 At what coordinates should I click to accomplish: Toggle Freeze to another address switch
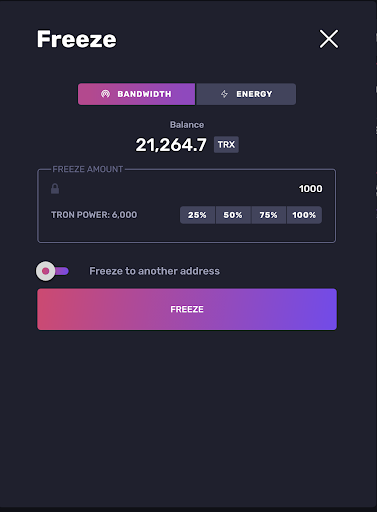click(53, 271)
